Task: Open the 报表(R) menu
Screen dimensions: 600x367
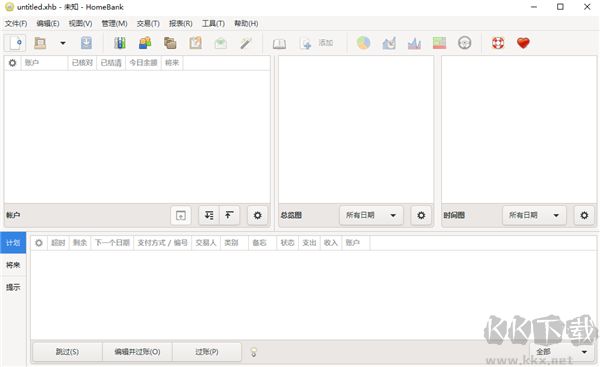Action: coord(181,23)
